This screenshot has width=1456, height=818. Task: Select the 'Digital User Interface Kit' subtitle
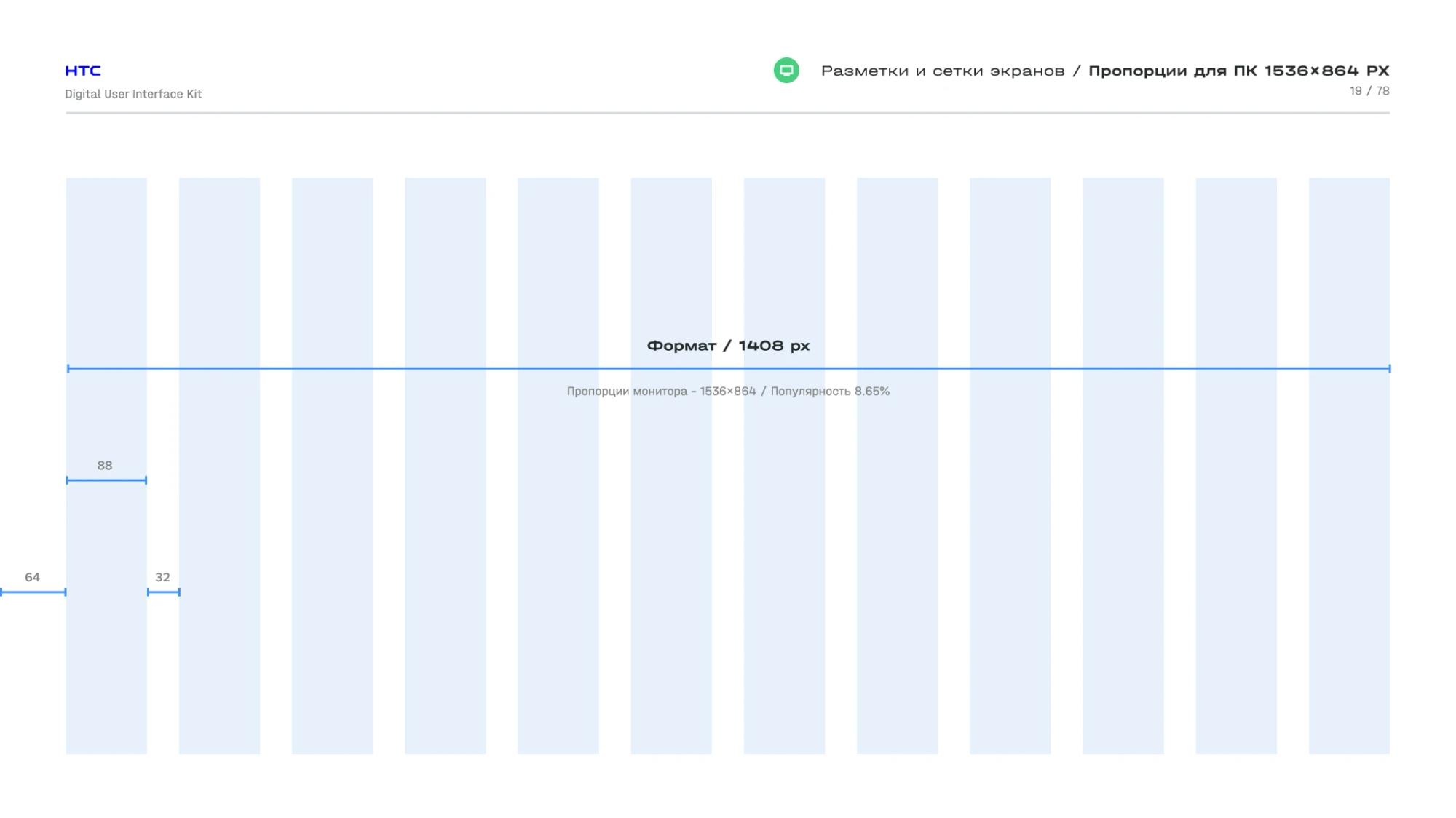pyautogui.click(x=133, y=94)
